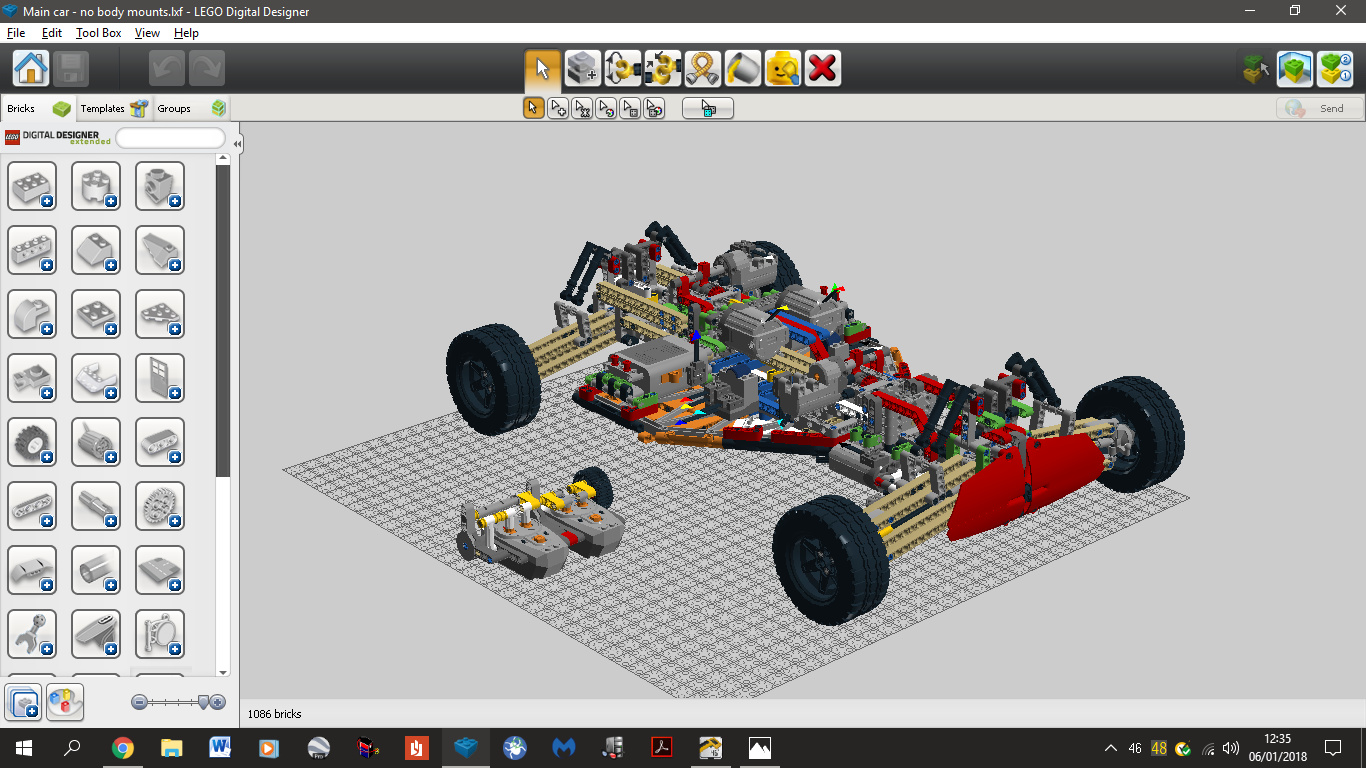Expand the Technic axle and pin category

tap(96, 506)
